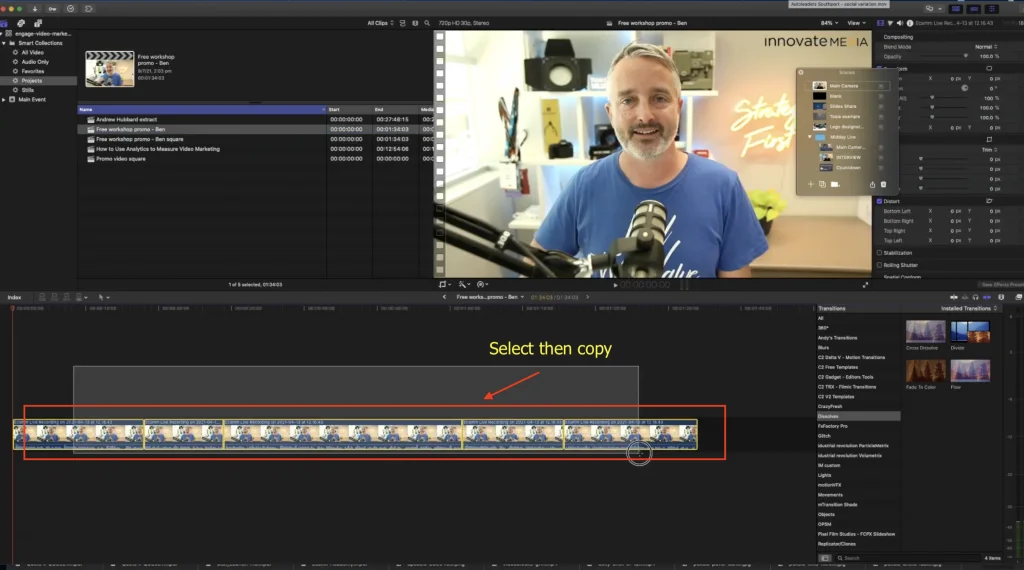Open the Blend Mode Normal dropdown
This screenshot has height=570, width=1024.
coord(986,47)
